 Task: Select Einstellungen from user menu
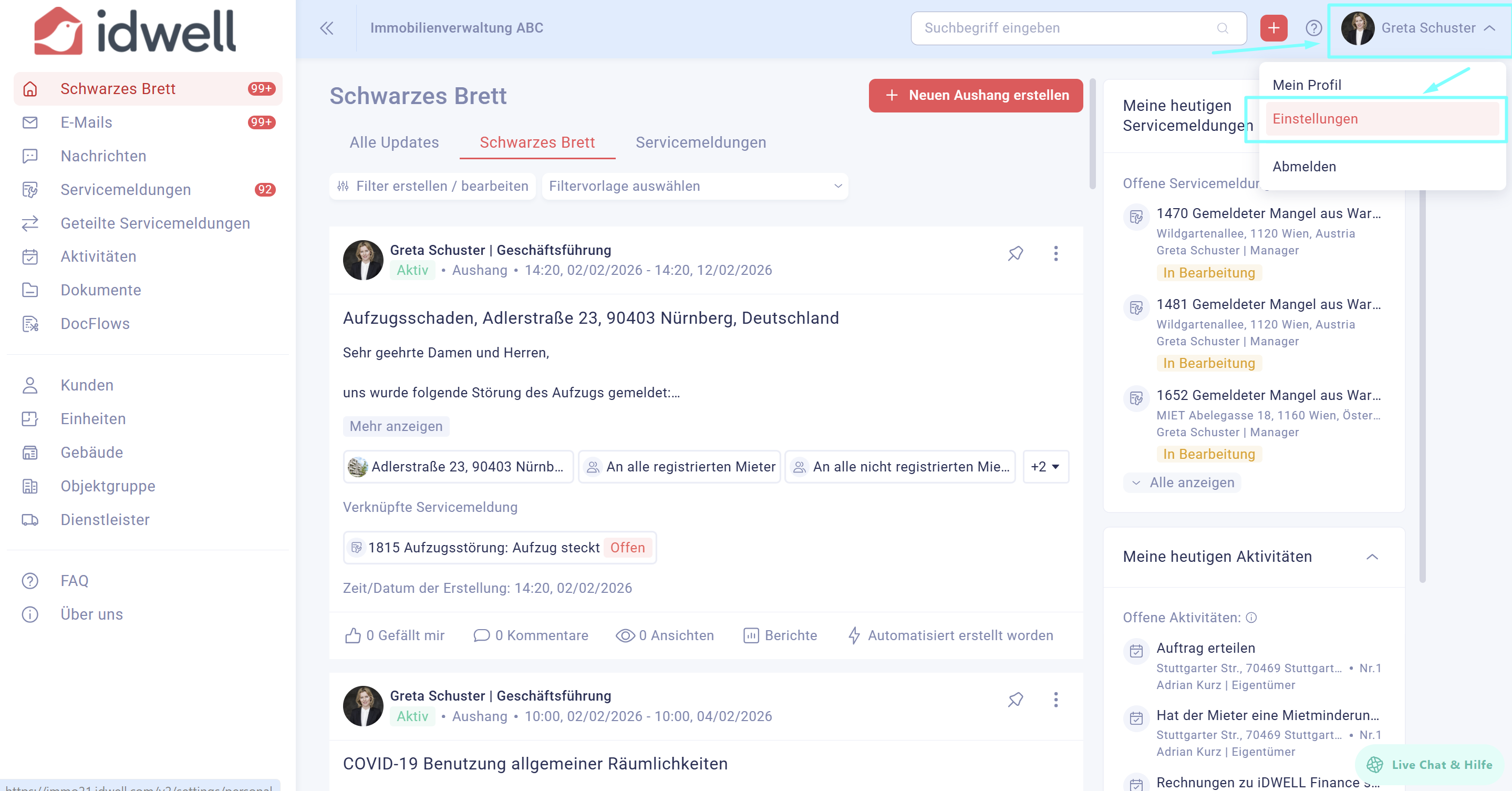[1316, 119]
